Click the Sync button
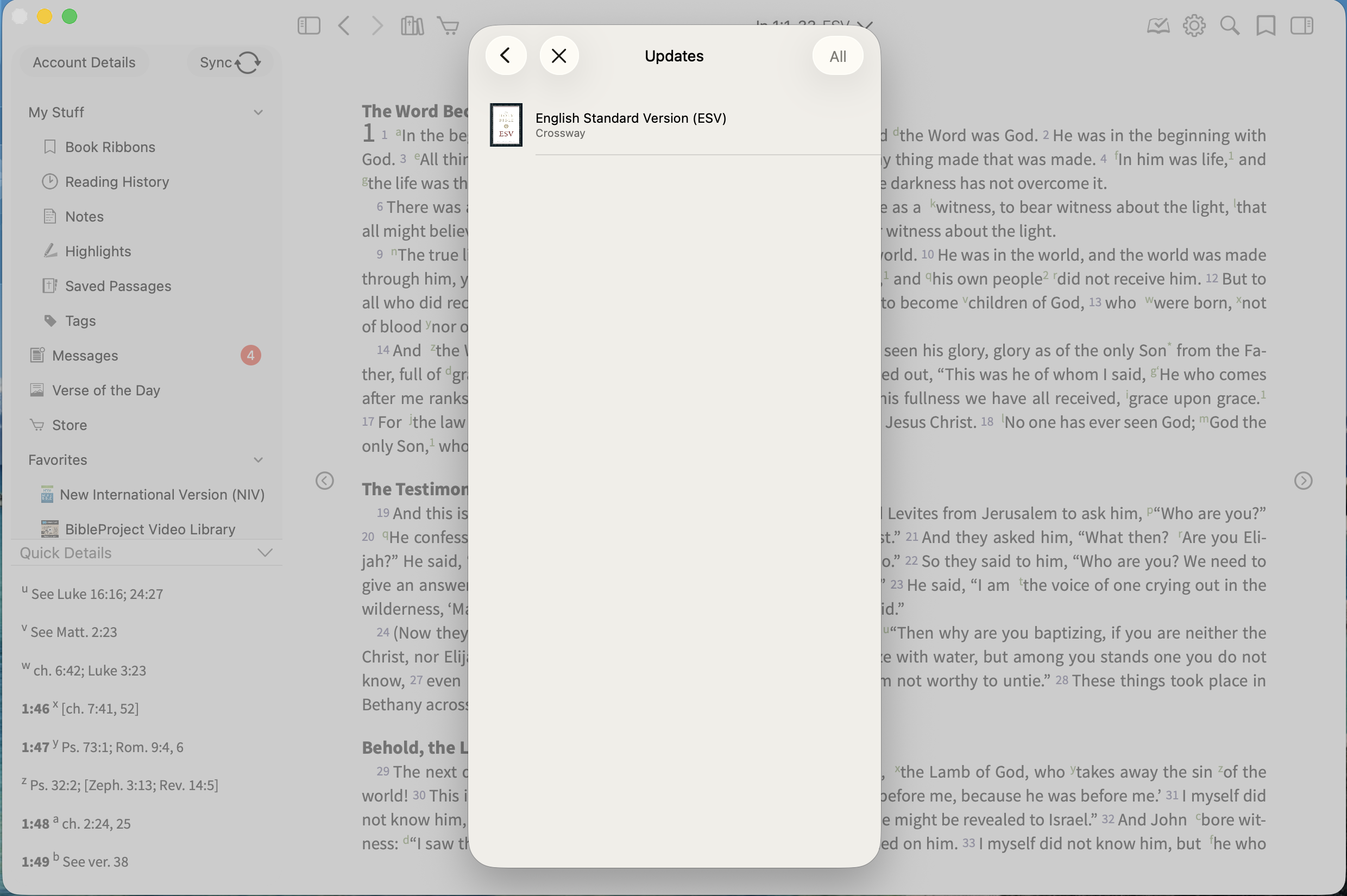Screen dimensions: 1347x896 tap(230, 62)
